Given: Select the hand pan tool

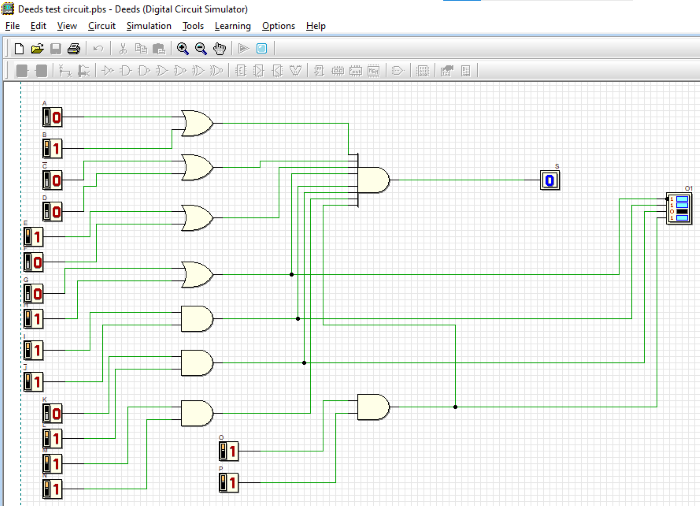Looking at the screenshot, I should tap(219, 48).
